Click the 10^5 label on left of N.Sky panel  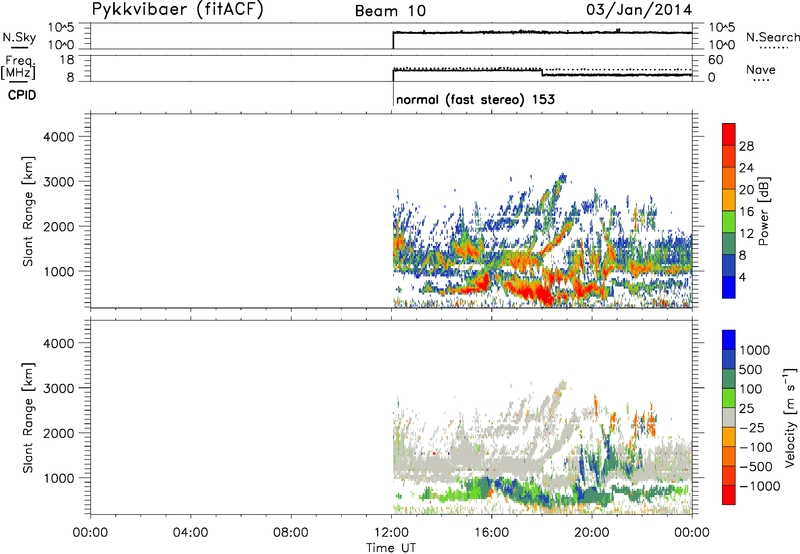pyautogui.click(x=61, y=28)
